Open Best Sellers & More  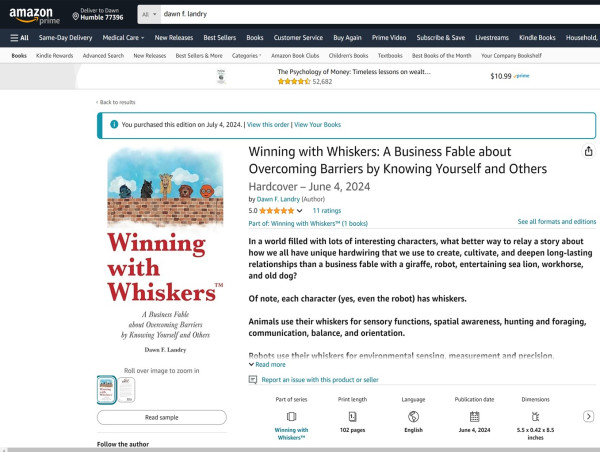click(x=199, y=55)
